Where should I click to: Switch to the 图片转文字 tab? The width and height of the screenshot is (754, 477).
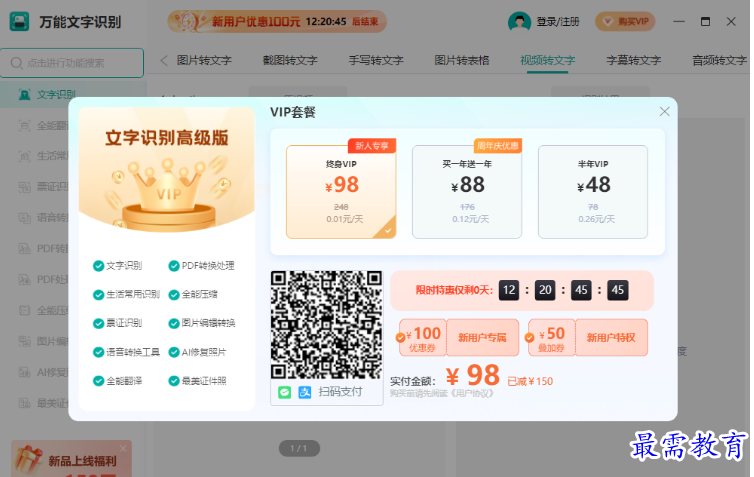tap(204, 61)
